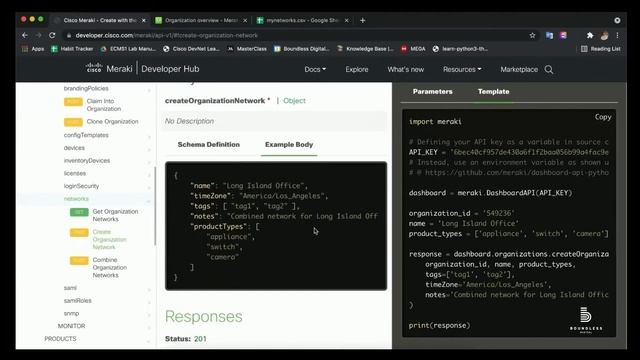Screen dimensions: 640x360
Task: Collapse the networks sidebar section
Action: coord(76,199)
